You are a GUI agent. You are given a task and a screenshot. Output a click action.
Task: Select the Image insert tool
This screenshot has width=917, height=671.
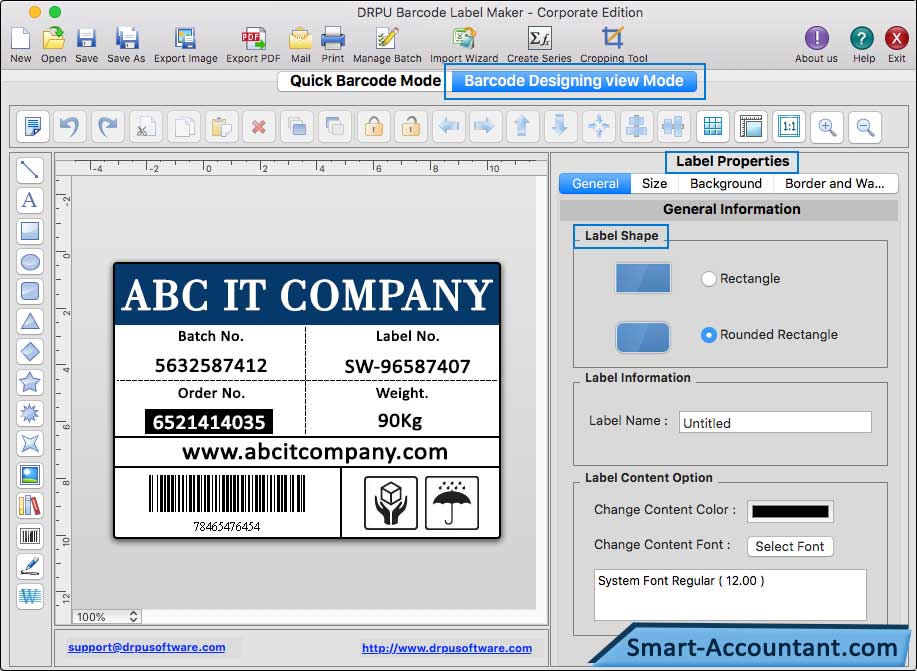30,475
